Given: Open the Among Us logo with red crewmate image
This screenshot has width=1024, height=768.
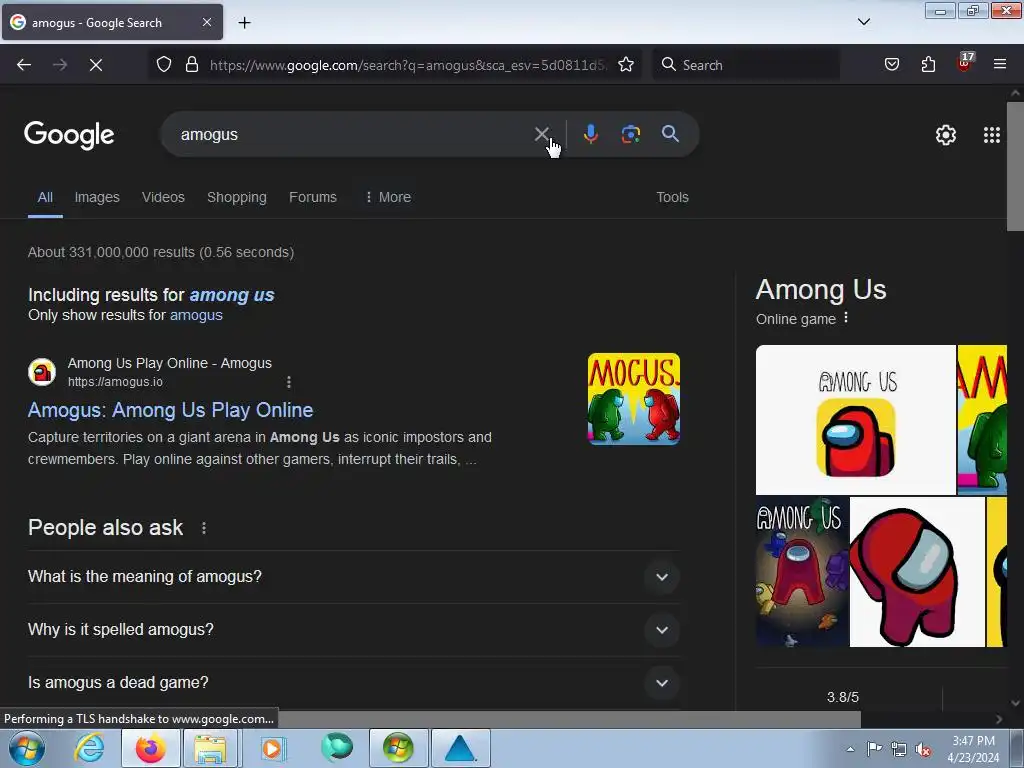Looking at the screenshot, I should [x=856, y=419].
